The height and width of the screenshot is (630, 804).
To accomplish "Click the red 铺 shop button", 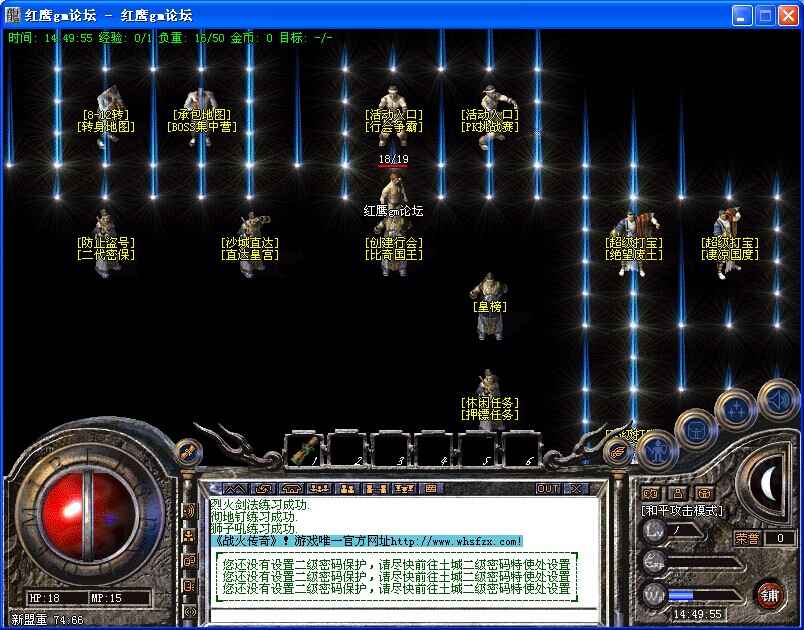I will pos(769,595).
